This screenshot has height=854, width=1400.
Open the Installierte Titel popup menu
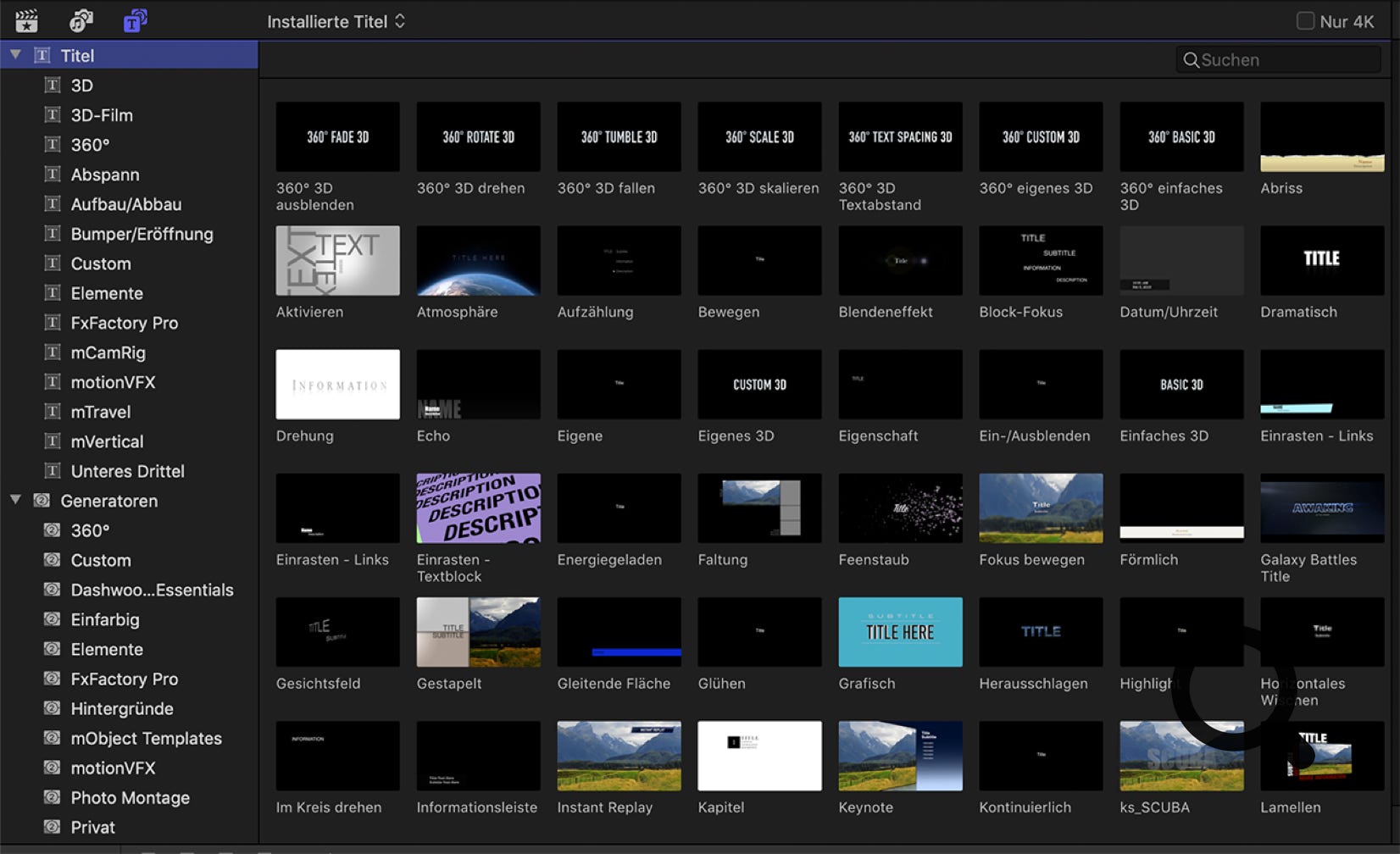[x=336, y=21]
